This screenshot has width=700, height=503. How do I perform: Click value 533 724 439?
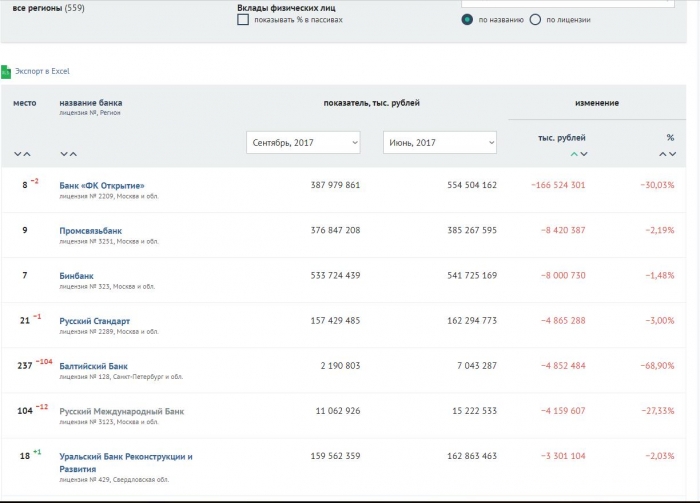pyautogui.click(x=335, y=275)
